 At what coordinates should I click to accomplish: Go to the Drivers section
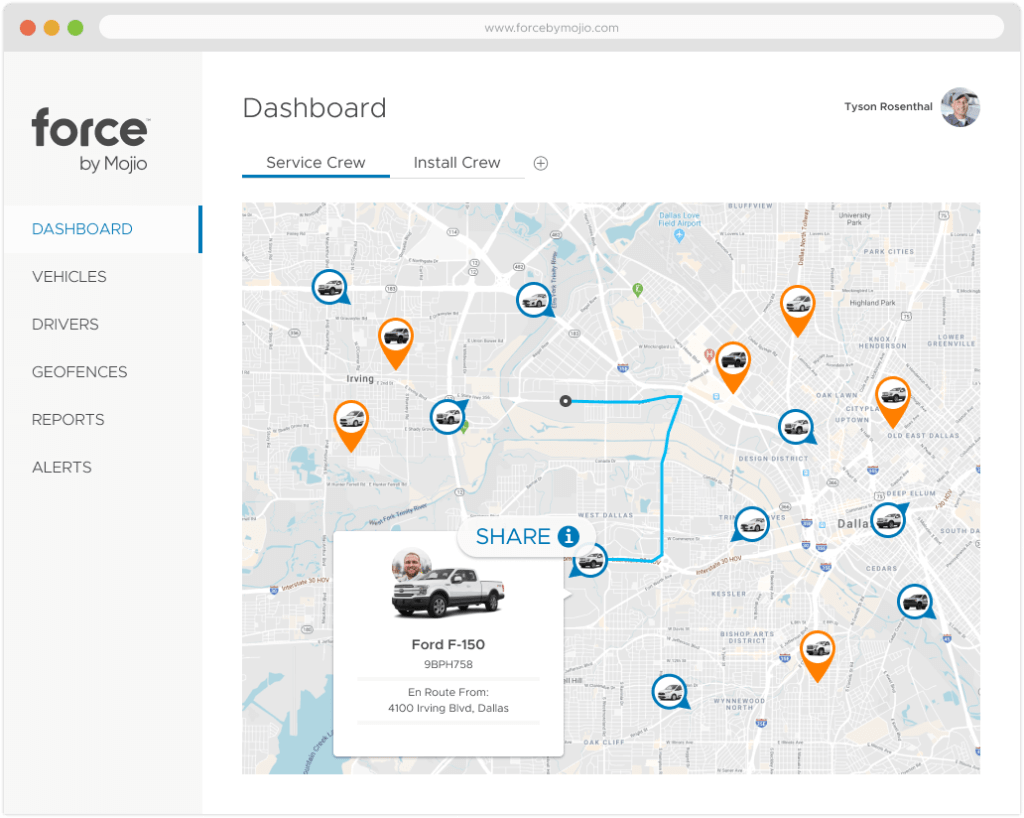pyautogui.click(x=65, y=324)
